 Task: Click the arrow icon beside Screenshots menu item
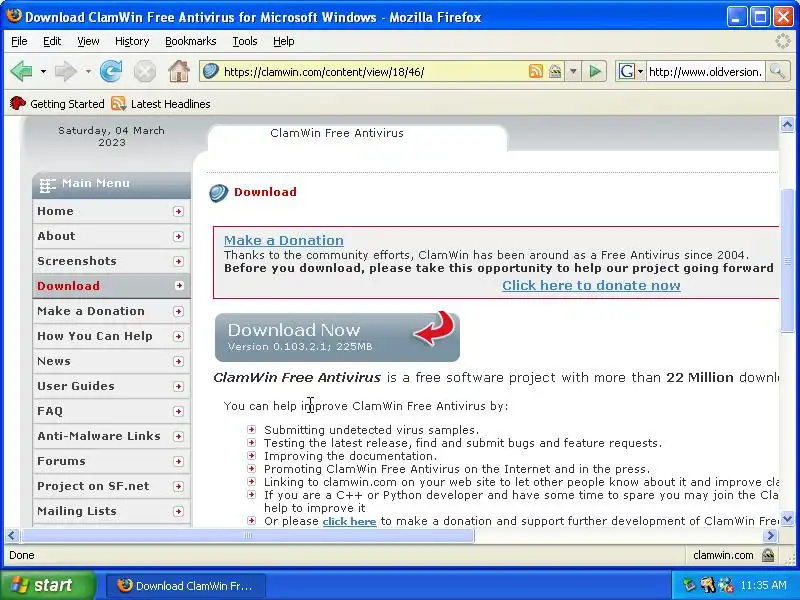[x=178, y=261]
